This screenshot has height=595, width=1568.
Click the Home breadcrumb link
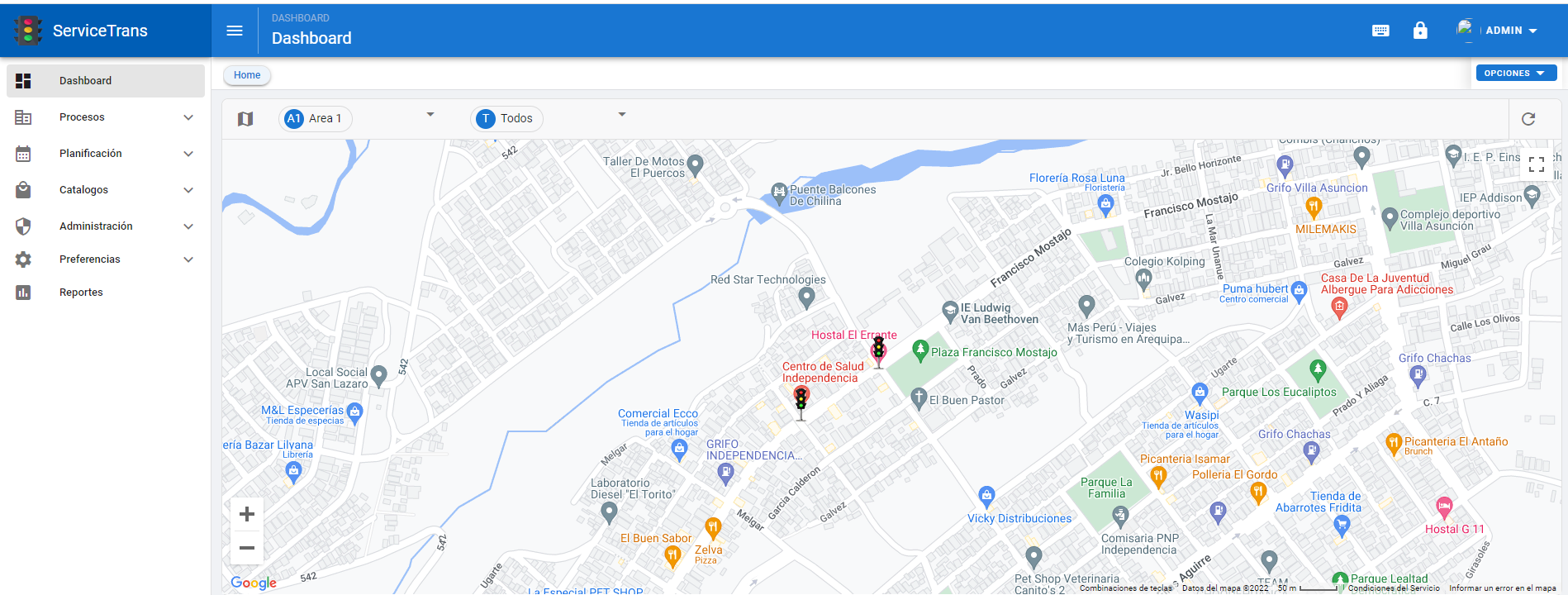[247, 75]
